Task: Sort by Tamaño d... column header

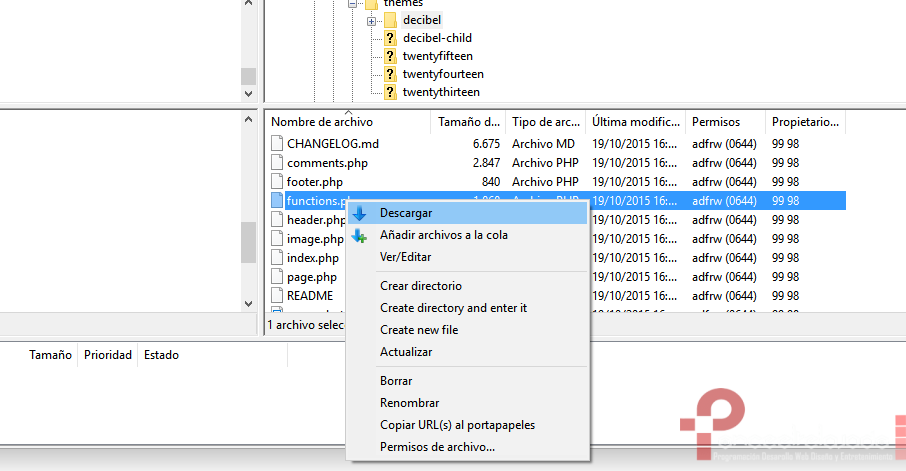Action: coord(468,122)
